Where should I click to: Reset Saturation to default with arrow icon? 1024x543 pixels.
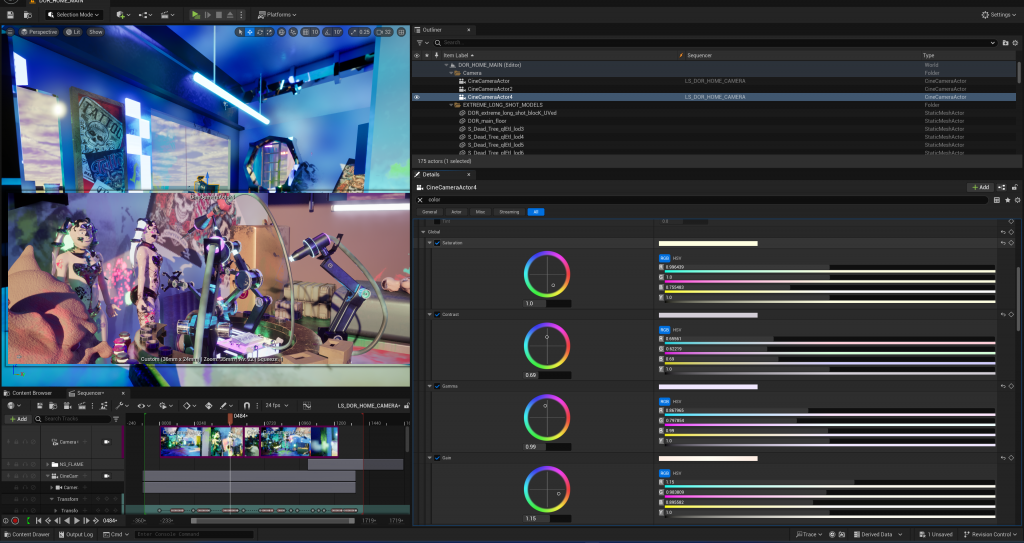point(1001,243)
